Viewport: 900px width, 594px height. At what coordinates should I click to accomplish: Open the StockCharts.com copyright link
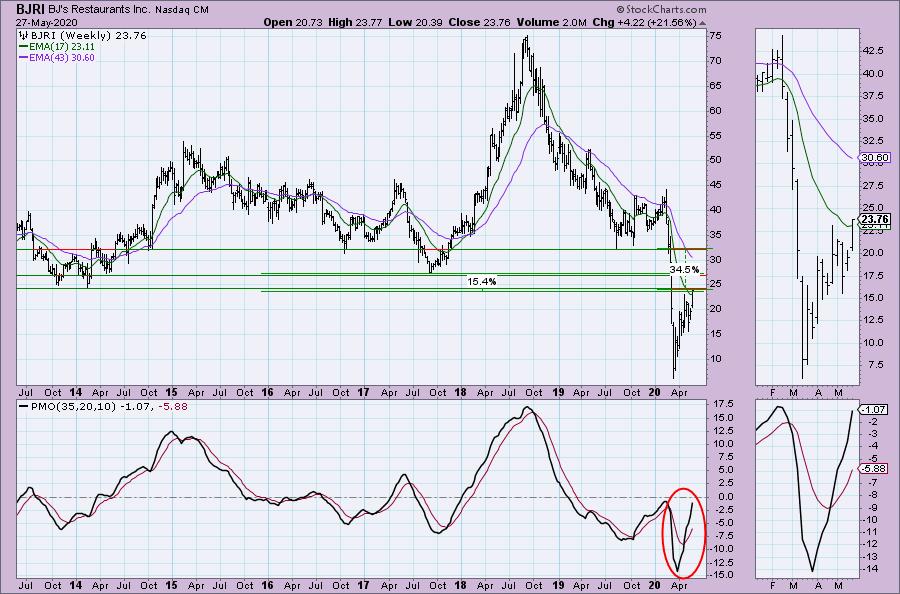661,9
